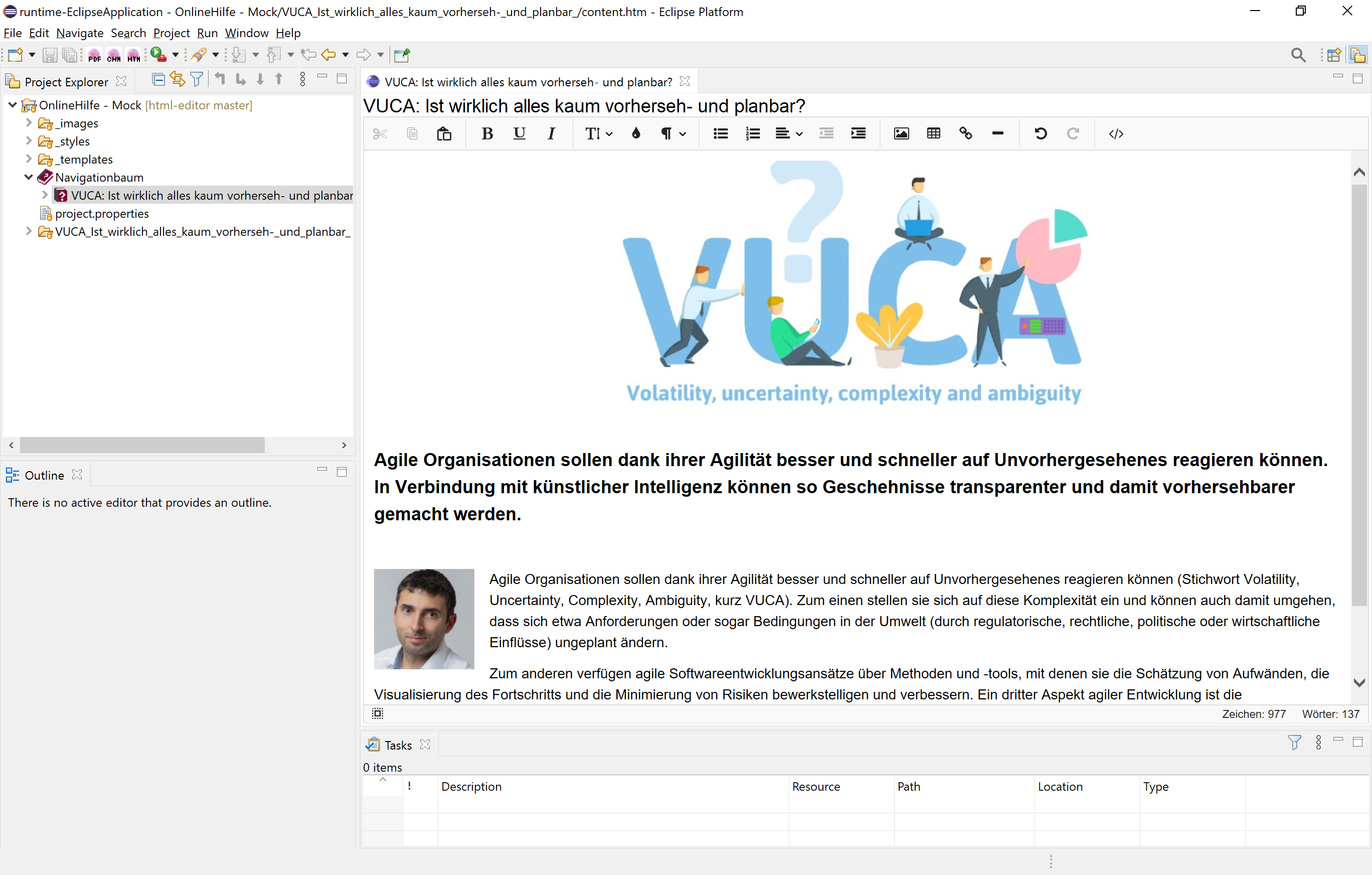Click the Insert Link icon
The image size is (1372, 875).
(965, 133)
